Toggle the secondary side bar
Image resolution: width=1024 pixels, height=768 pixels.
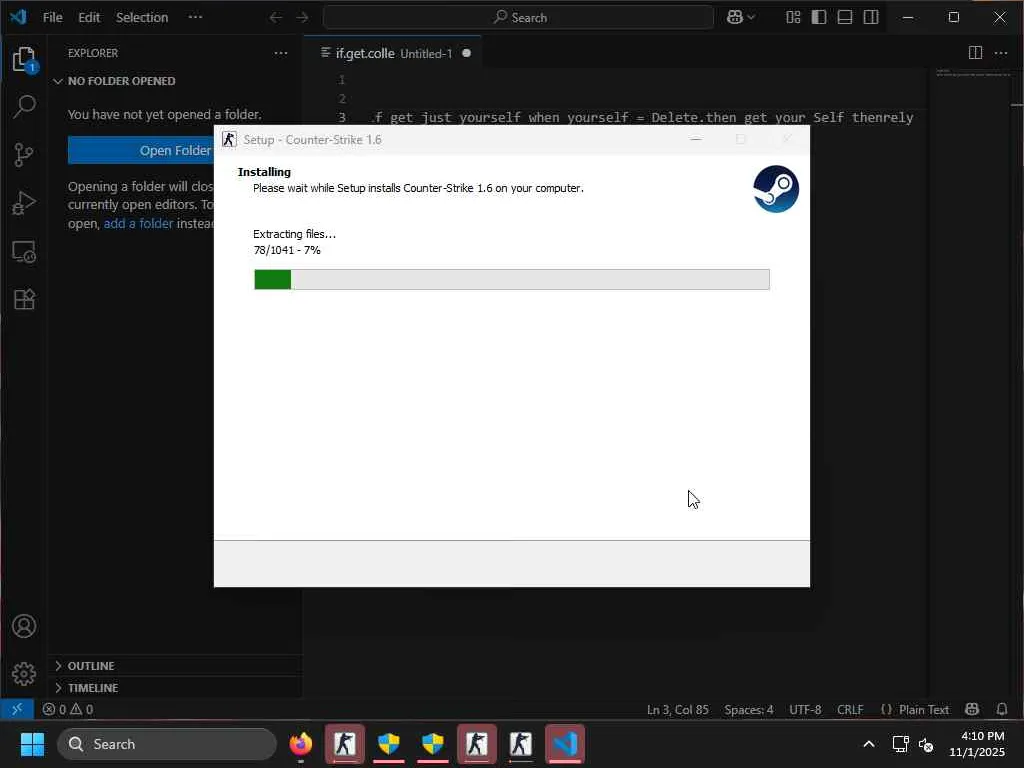click(x=871, y=18)
